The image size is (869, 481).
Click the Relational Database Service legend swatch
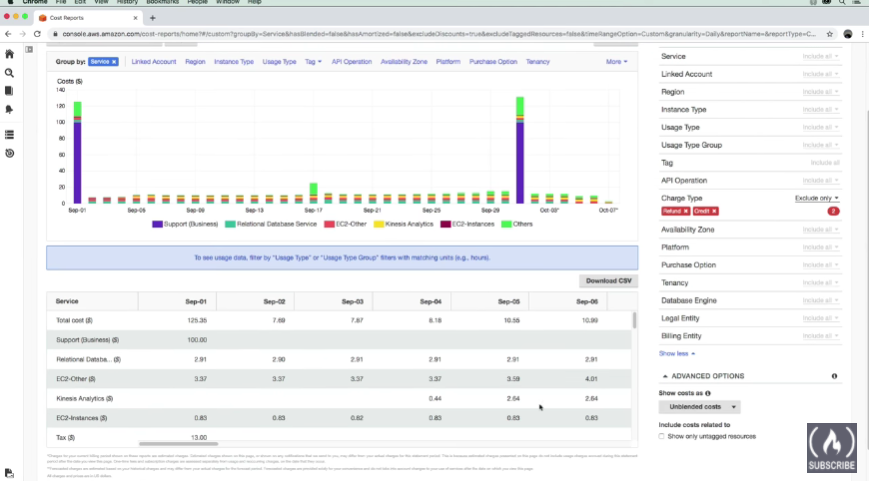point(230,224)
